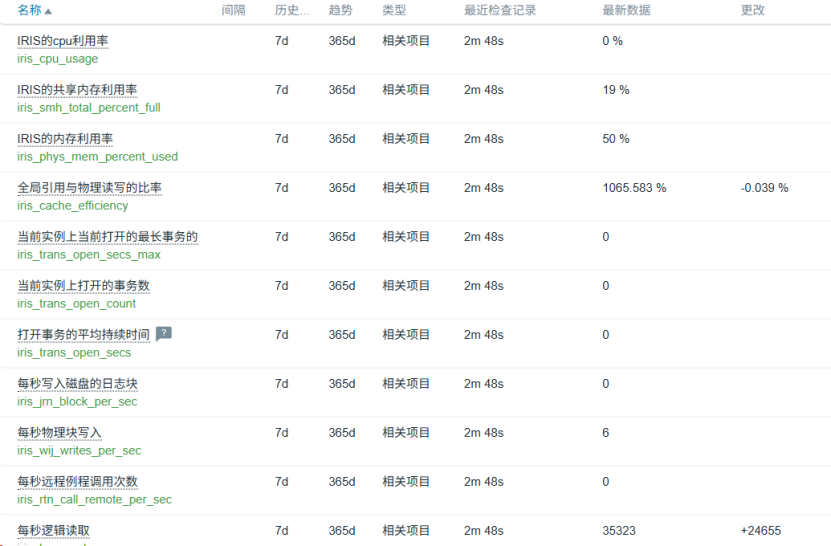Select key iris_trans_open_count
Image resolution: width=831 pixels, height=546 pixels.
[x=76, y=303]
